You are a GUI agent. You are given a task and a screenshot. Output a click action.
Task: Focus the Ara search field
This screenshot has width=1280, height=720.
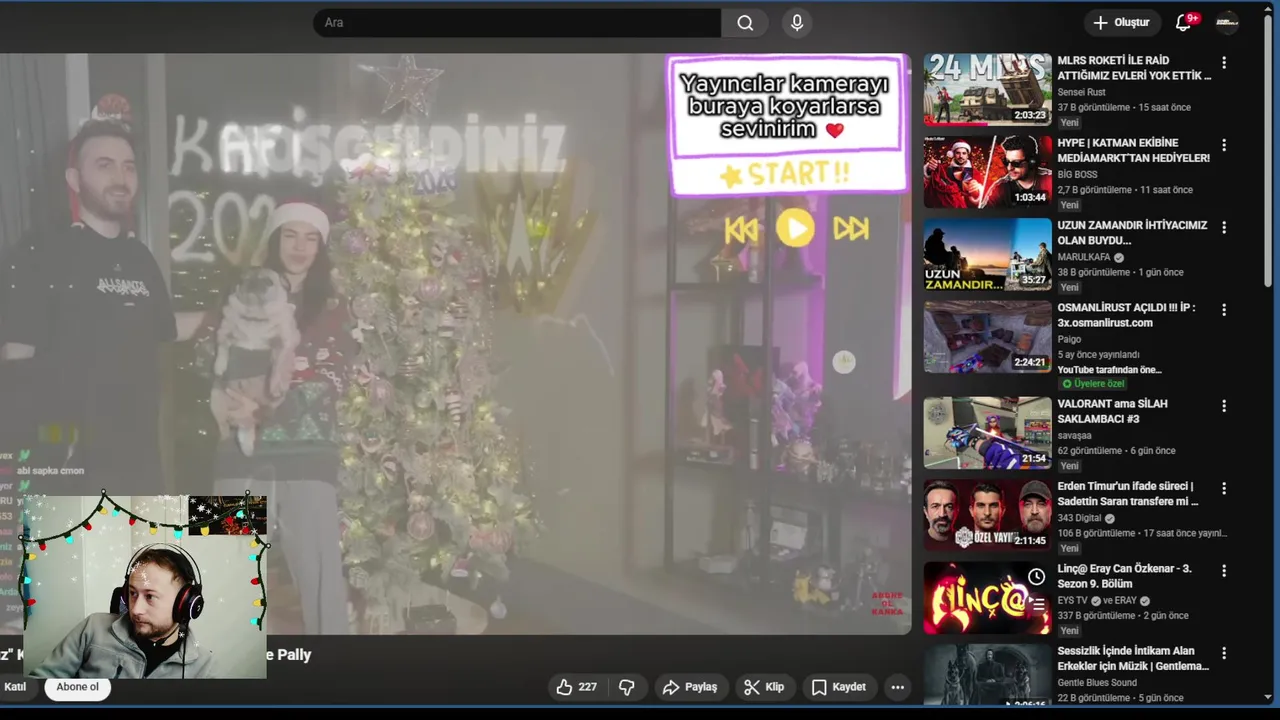tap(517, 23)
